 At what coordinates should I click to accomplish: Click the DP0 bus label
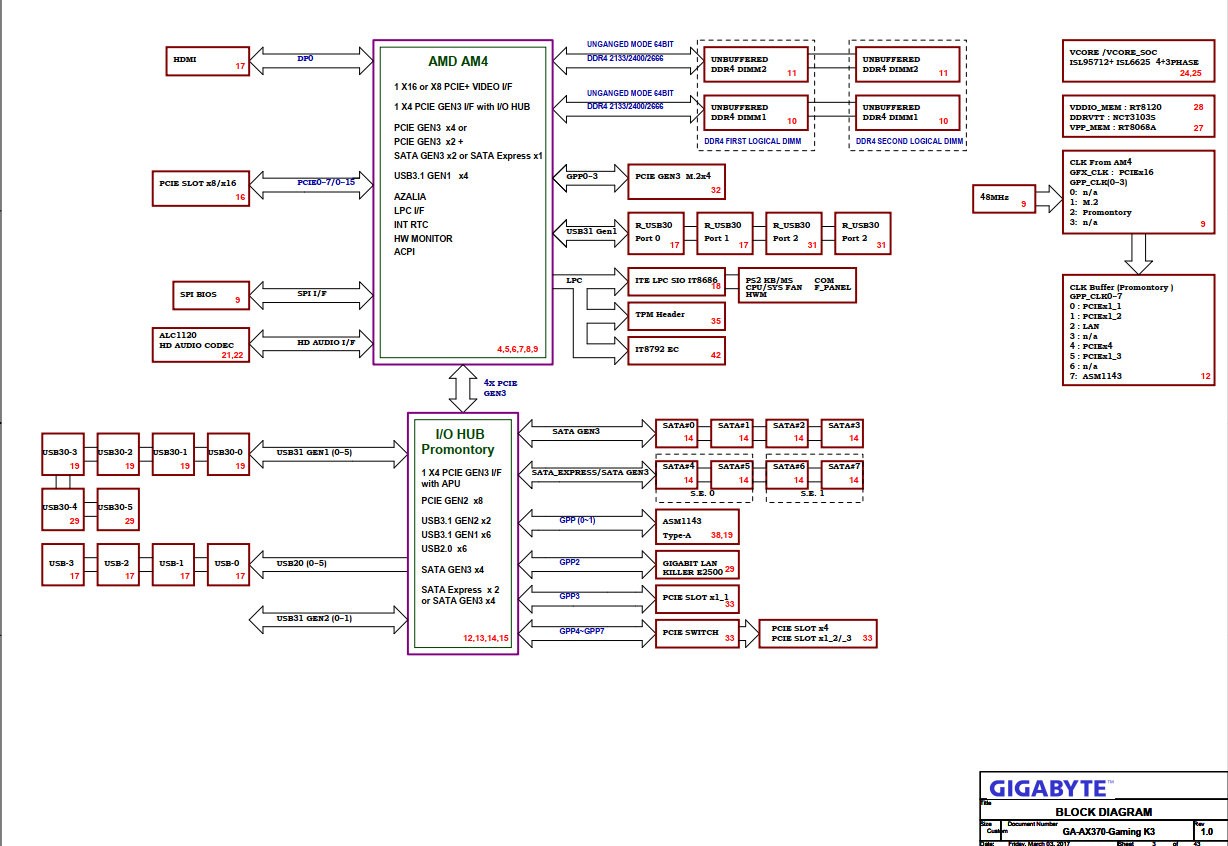point(305,59)
